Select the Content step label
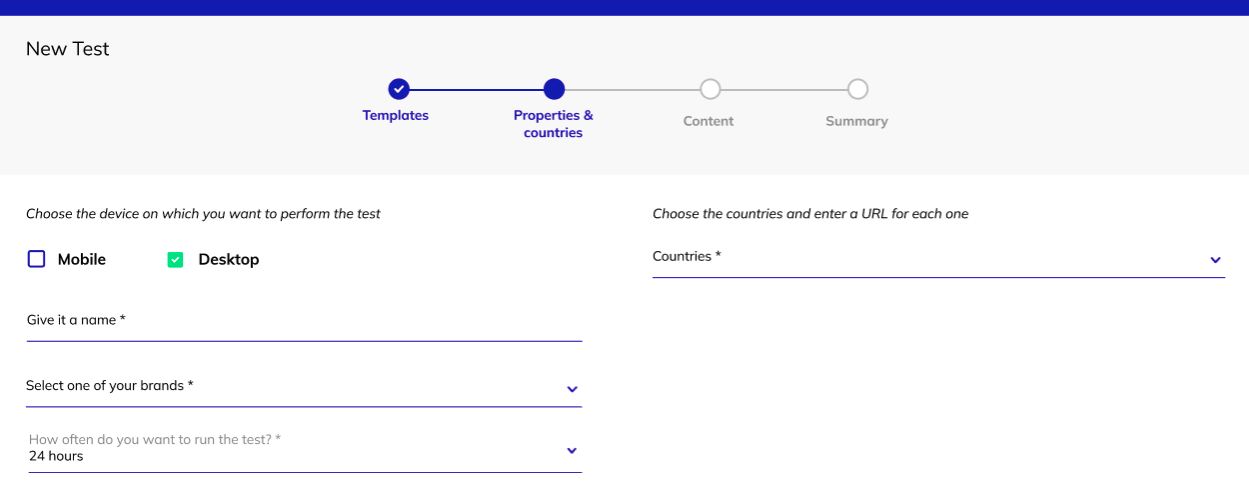This screenshot has width=1249, height=503. pos(708,121)
